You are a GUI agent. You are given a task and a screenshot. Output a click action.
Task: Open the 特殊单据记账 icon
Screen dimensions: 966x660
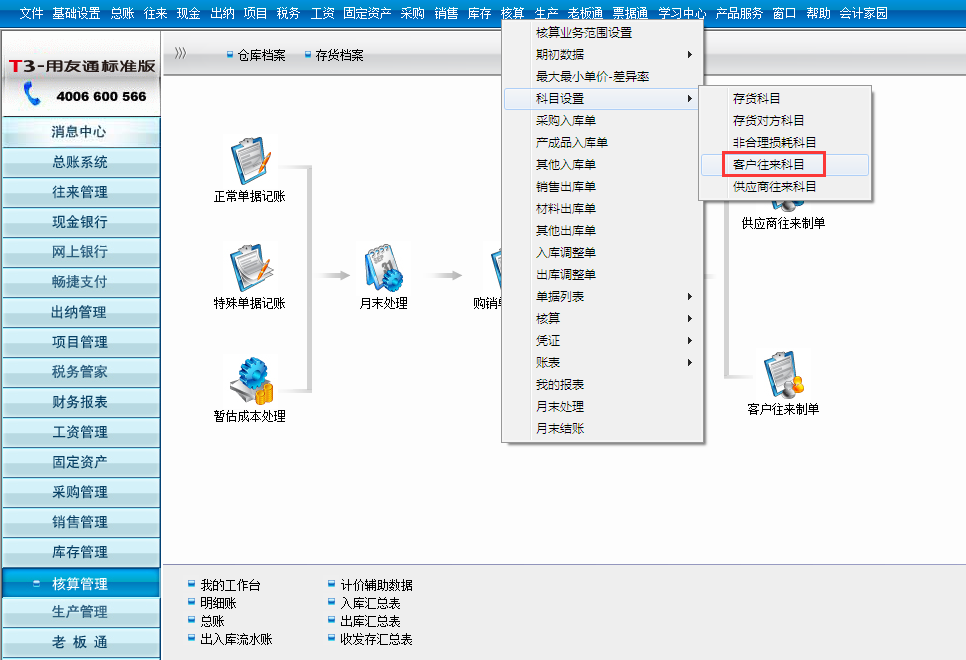[249, 269]
